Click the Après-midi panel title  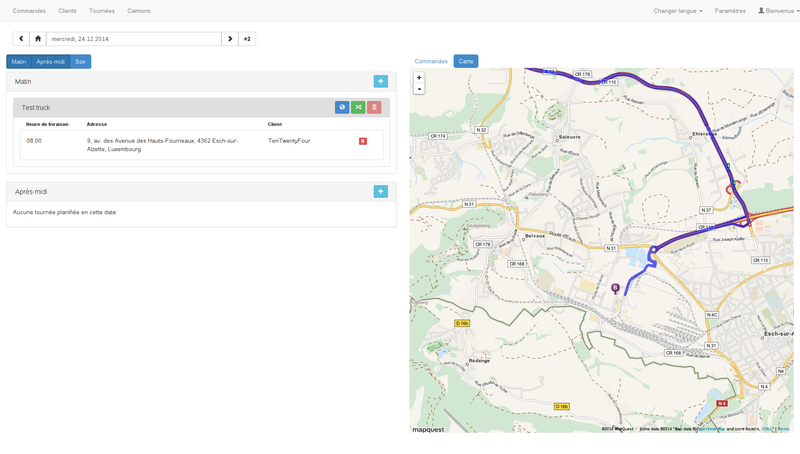tap(31, 192)
